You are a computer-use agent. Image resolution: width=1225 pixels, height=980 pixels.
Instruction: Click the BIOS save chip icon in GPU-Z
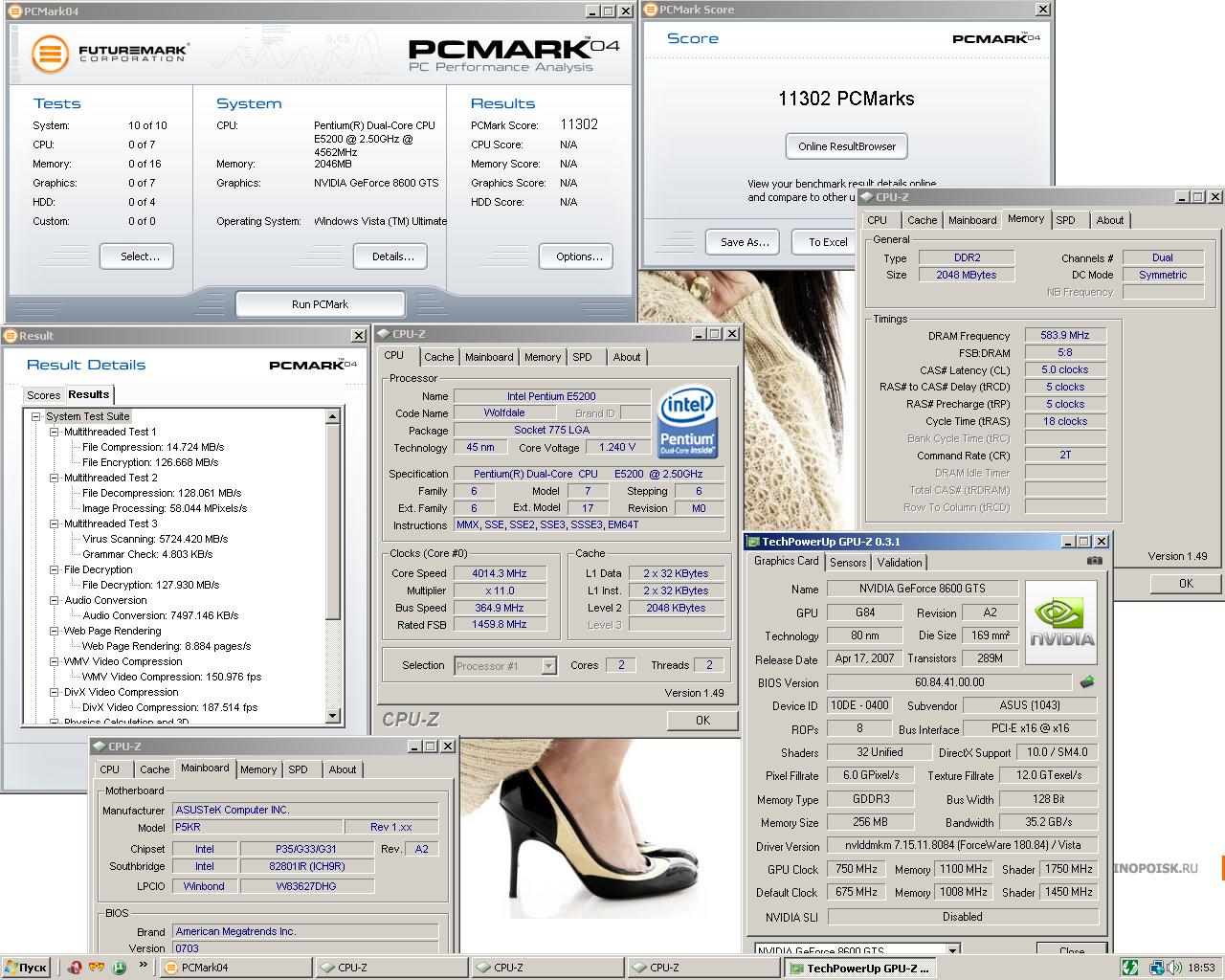1086,682
